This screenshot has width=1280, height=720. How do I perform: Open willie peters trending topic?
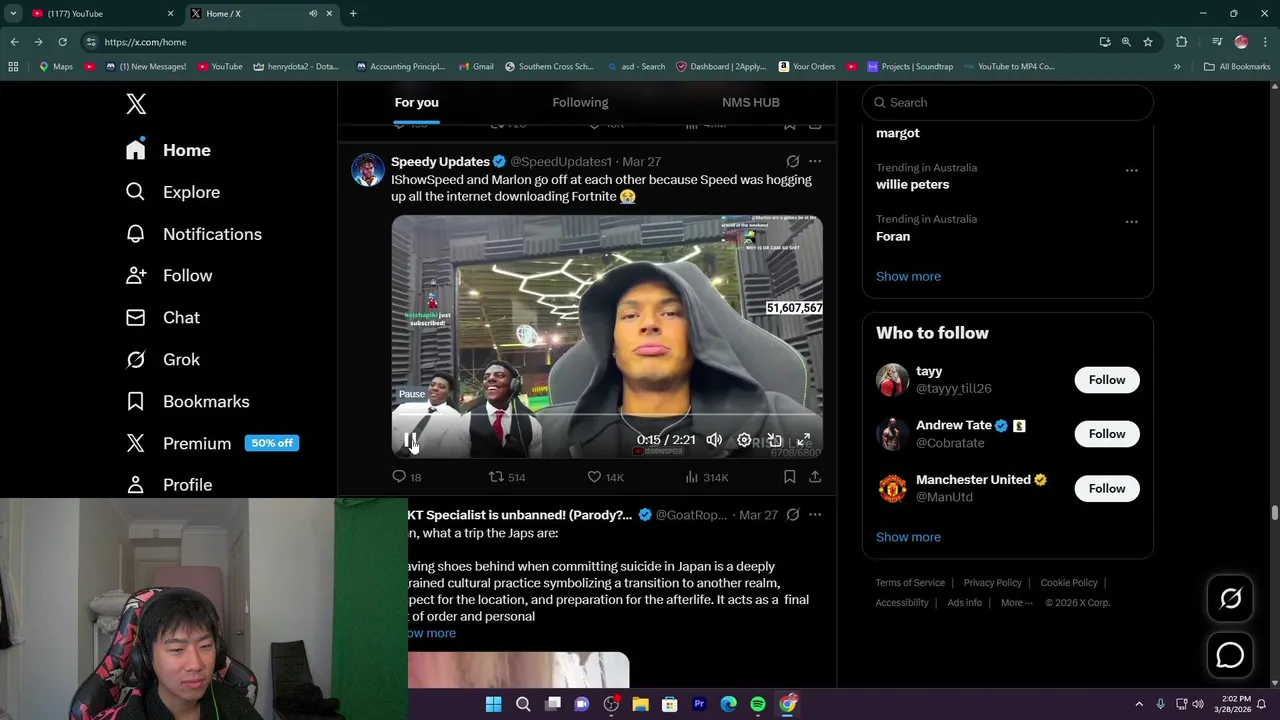(x=912, y=184)
